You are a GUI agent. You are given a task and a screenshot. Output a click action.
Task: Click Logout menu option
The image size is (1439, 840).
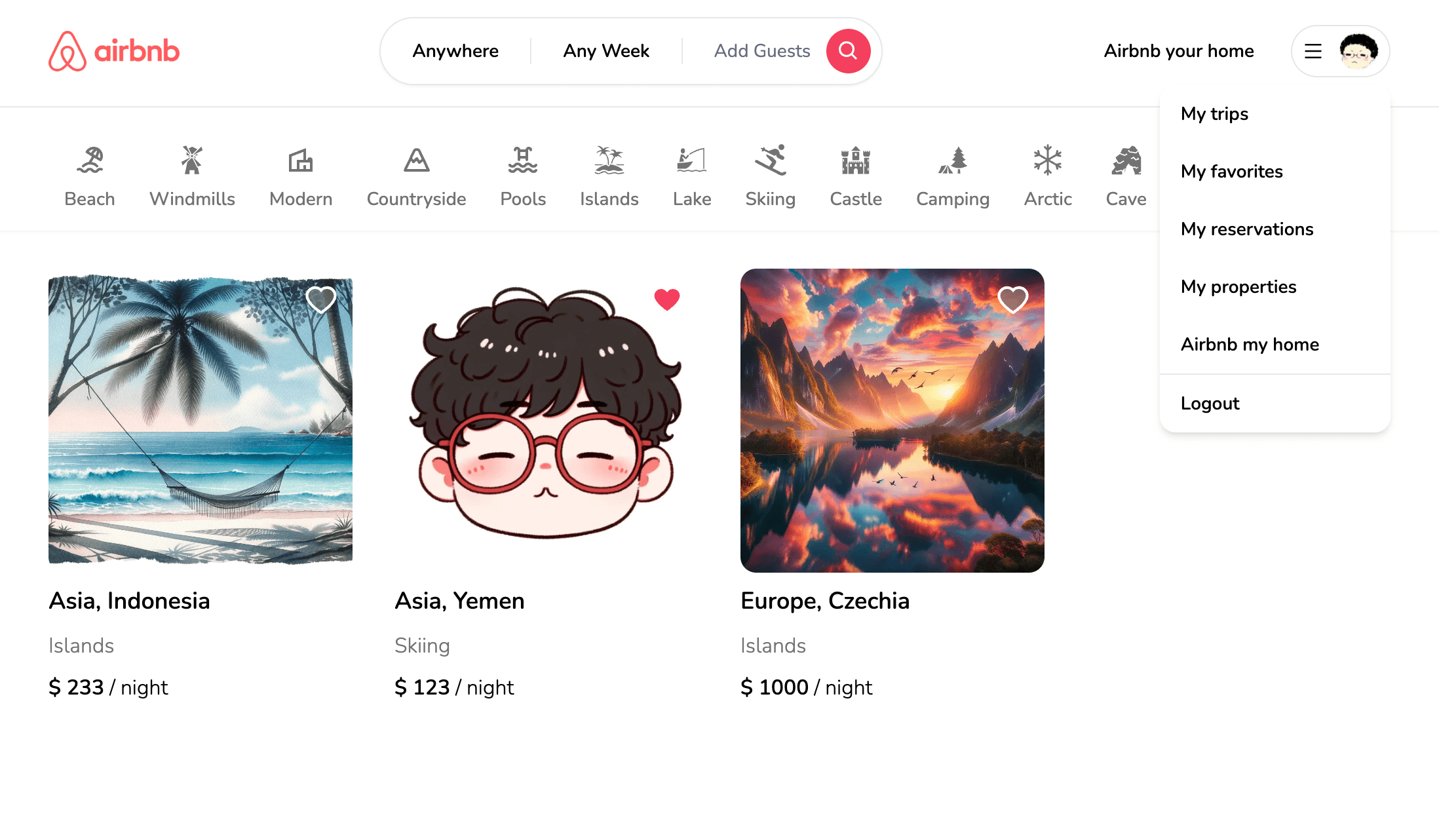(1210, 403)
